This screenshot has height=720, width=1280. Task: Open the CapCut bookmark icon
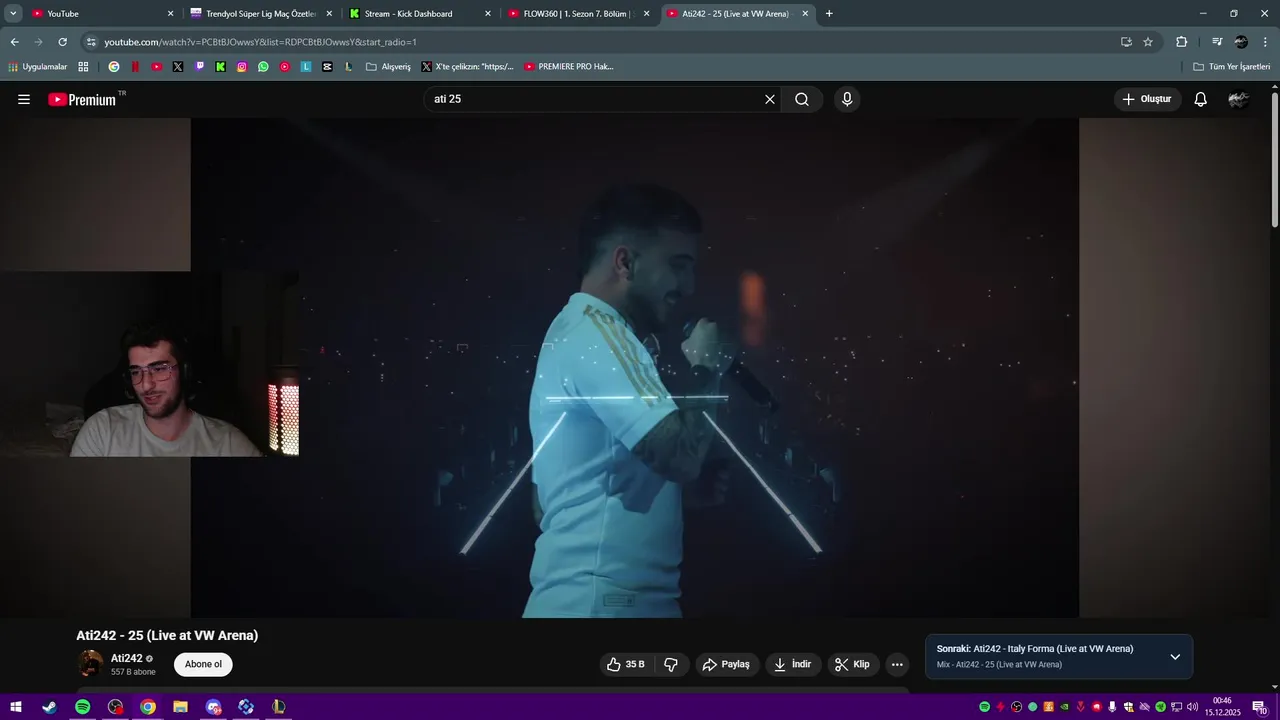pyautogui.click(x=327, y=67)
